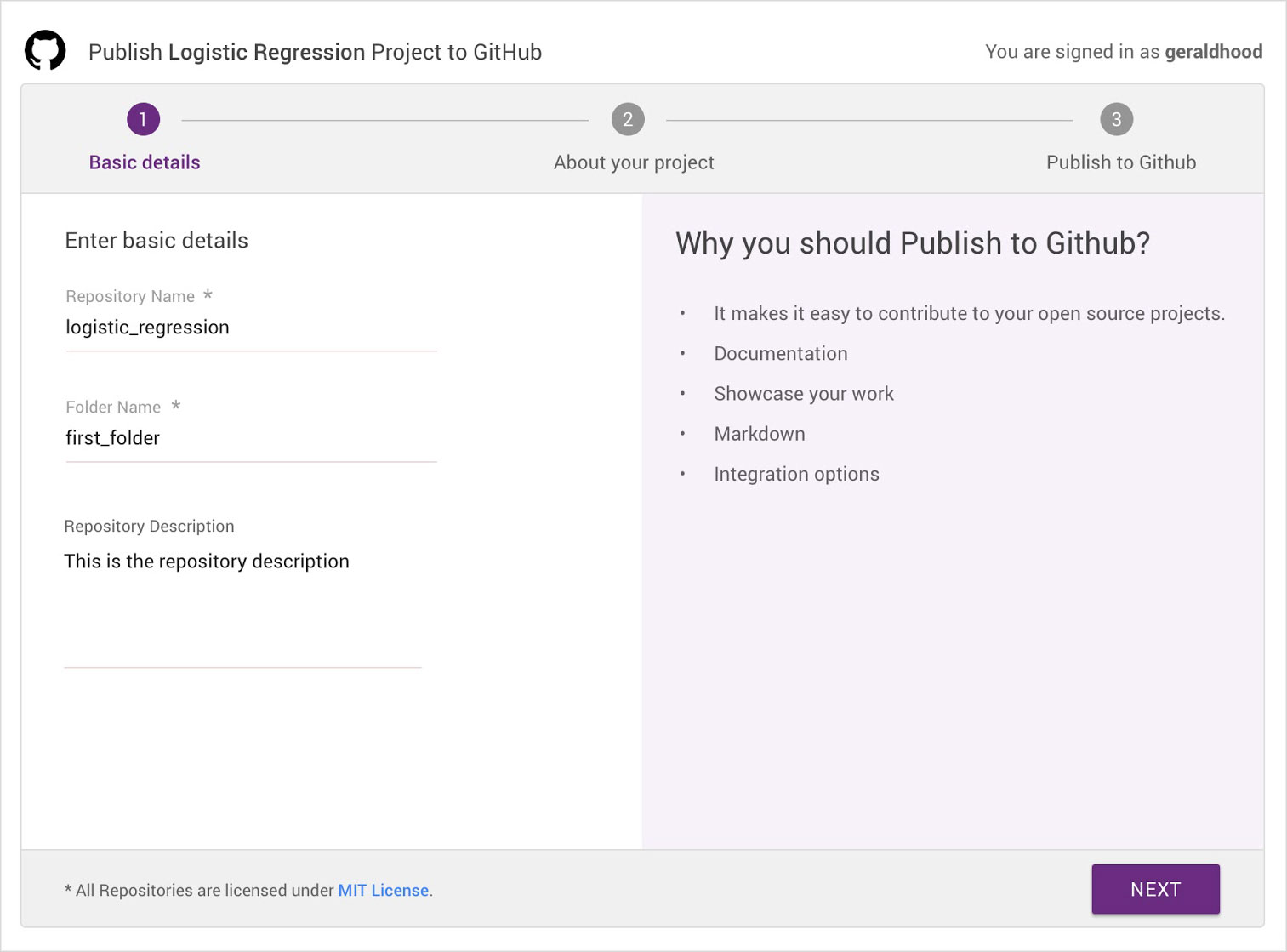Open the Basic details step label
This screenshot has height=952, width=1287.
pyautogui.click(x=145, y=162)
